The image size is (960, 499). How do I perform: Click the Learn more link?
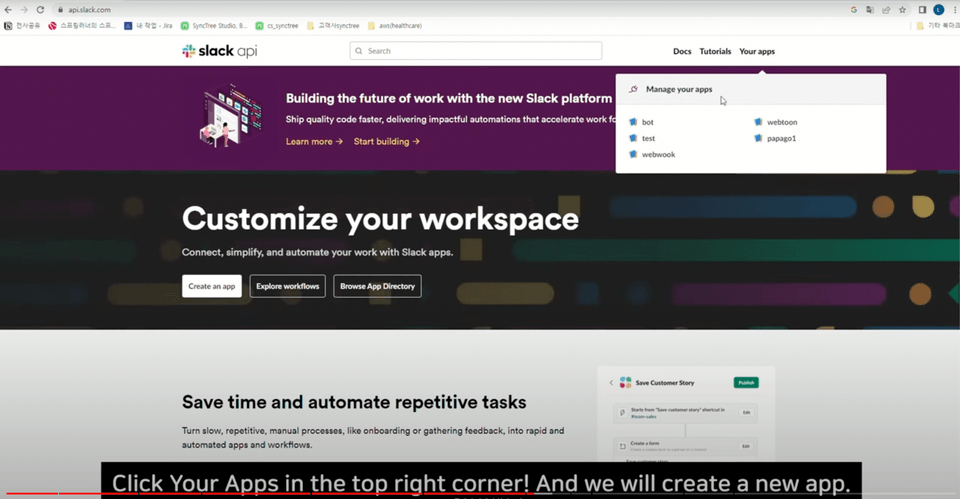[x=314, y=141]
